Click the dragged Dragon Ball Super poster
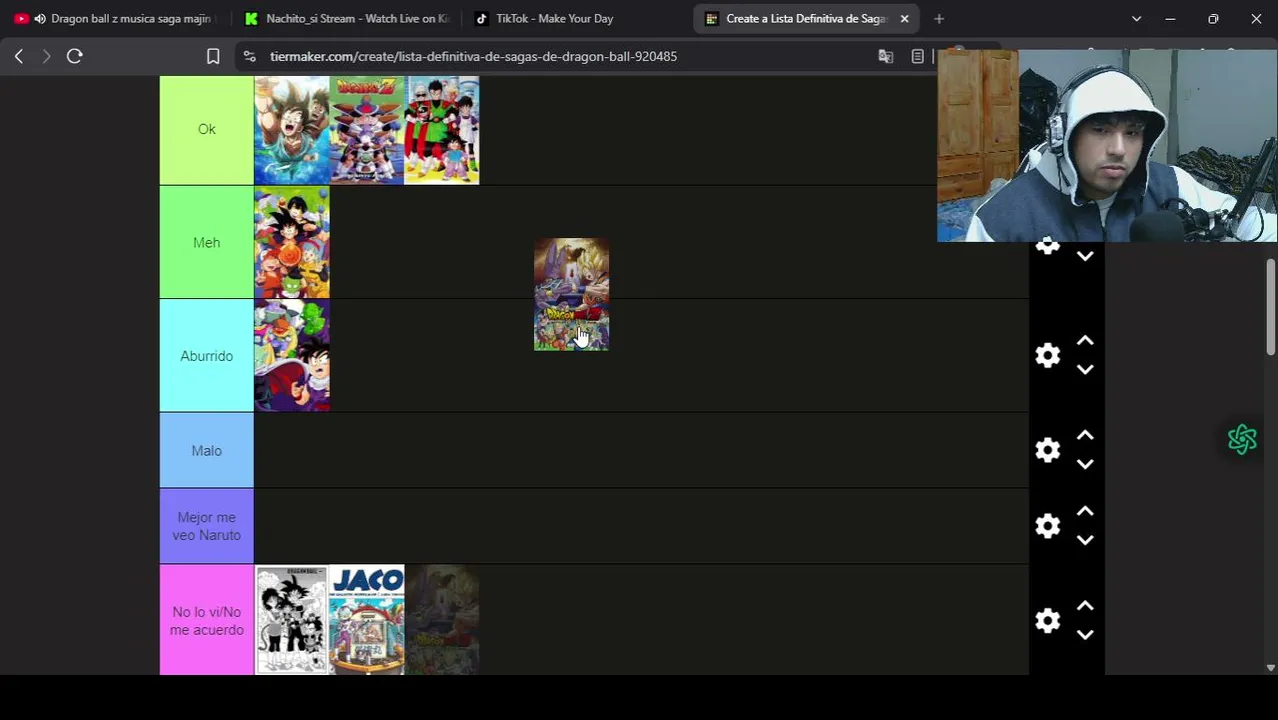 pos(571,295)
